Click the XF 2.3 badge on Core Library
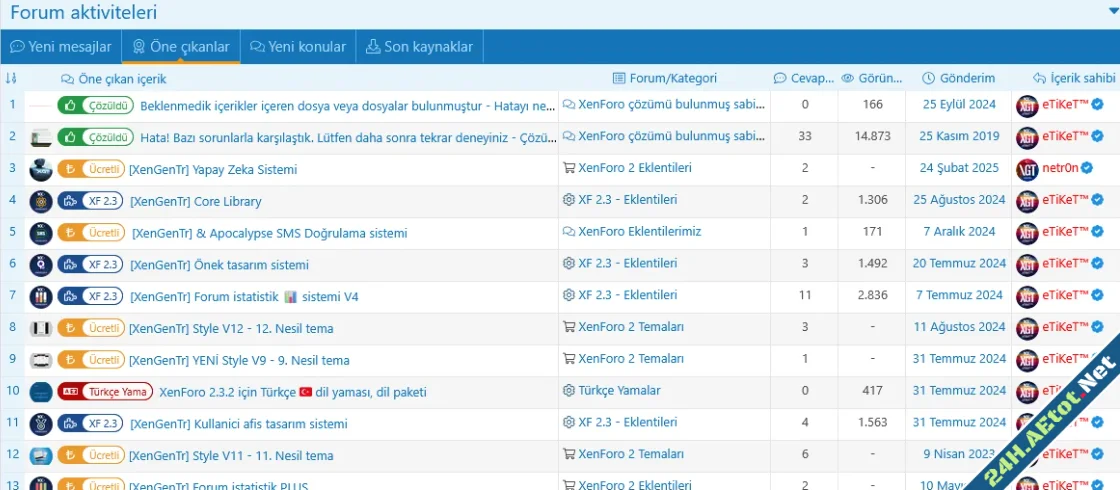Image resolution: width=1120 pixels, height=490 pixels. click(x=91, y=201)
